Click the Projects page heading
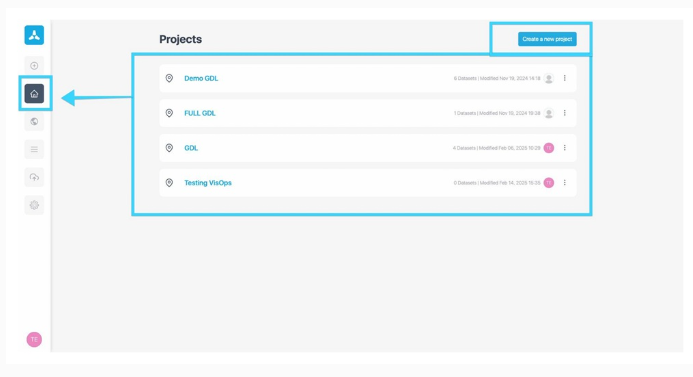The width and height of the screenshot is (693, 377). click(180, 39)
